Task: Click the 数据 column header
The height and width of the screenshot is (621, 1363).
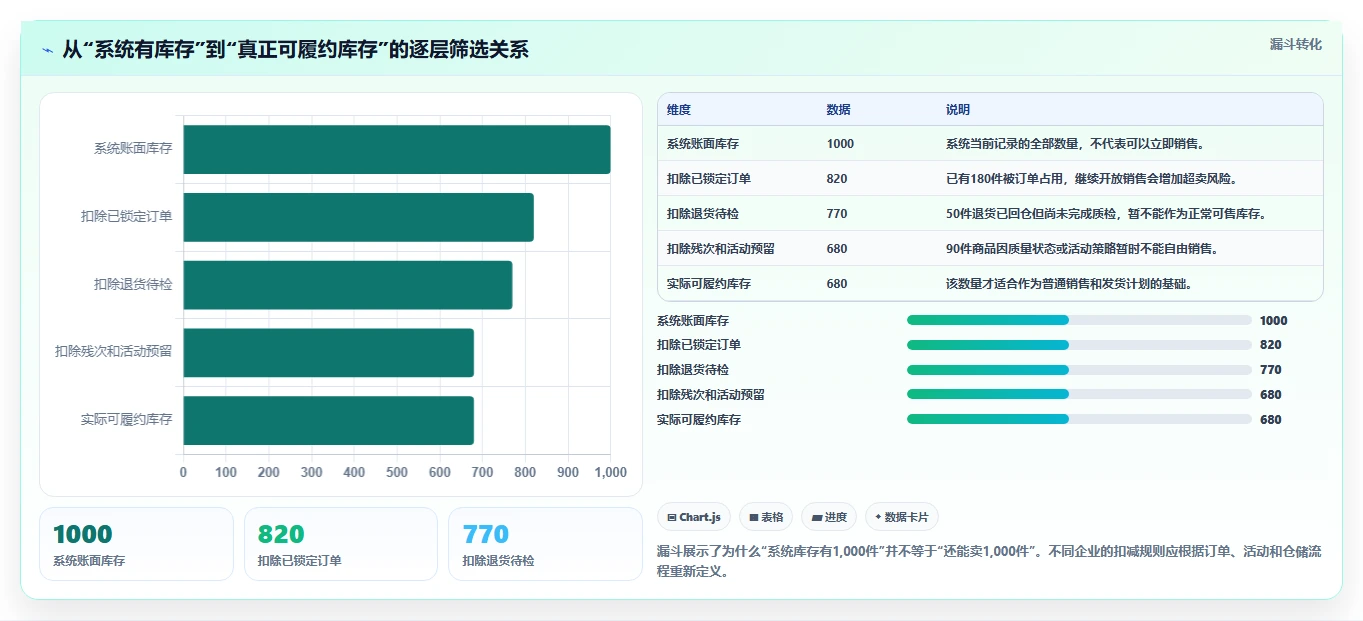Action: (839, 109)
